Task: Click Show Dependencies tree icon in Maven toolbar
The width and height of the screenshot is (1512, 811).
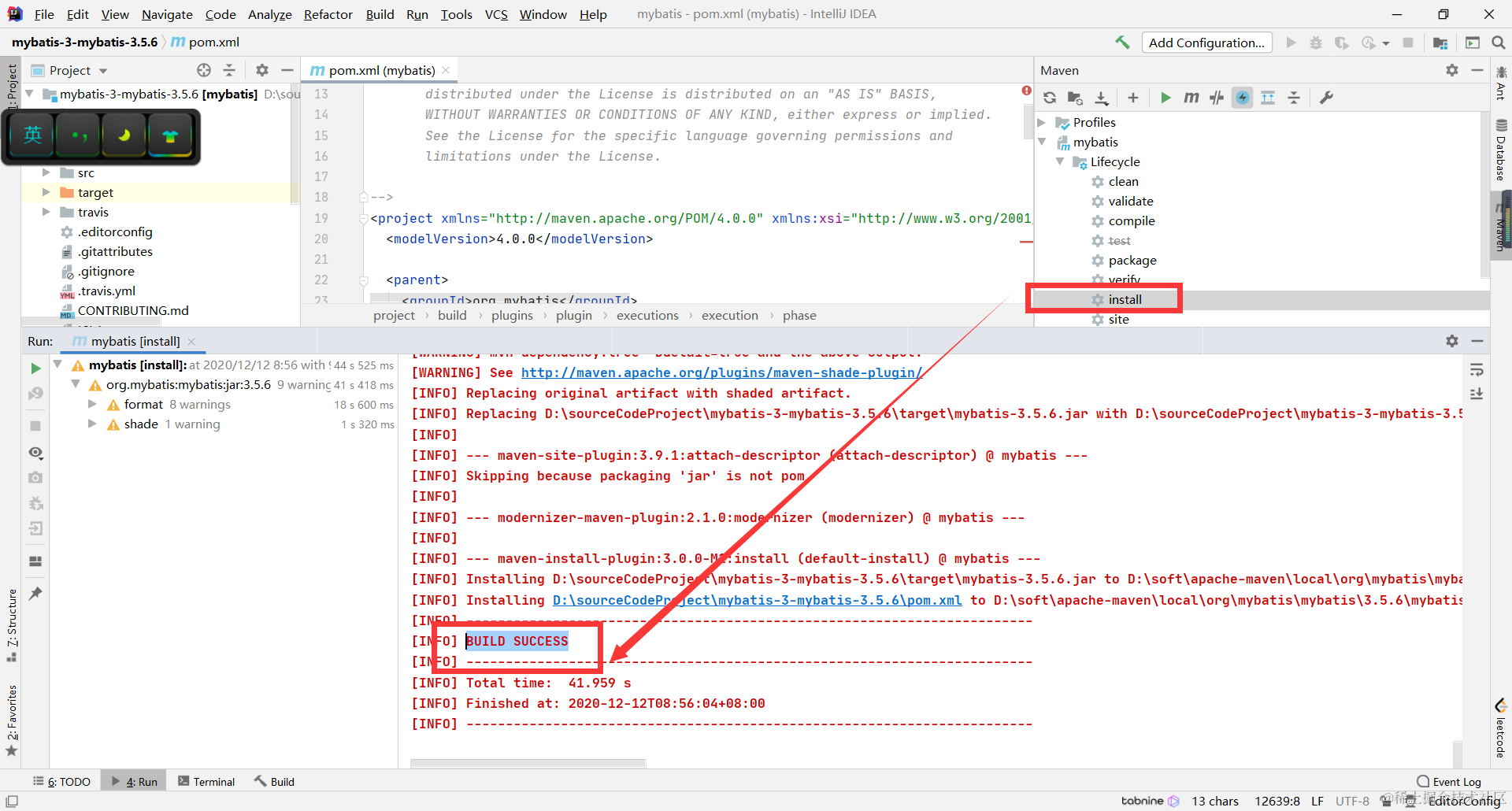Action: point(1268,98)
